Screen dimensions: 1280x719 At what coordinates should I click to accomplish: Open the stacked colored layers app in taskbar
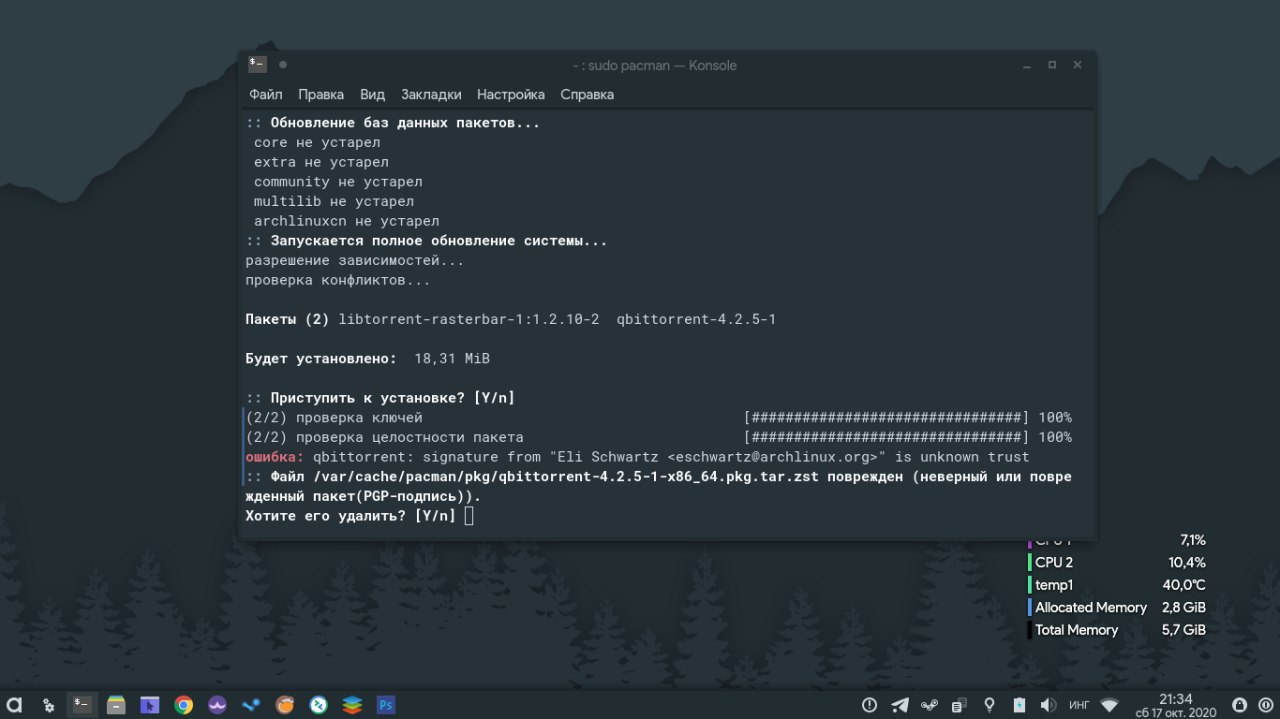click(x=352, y=705)
